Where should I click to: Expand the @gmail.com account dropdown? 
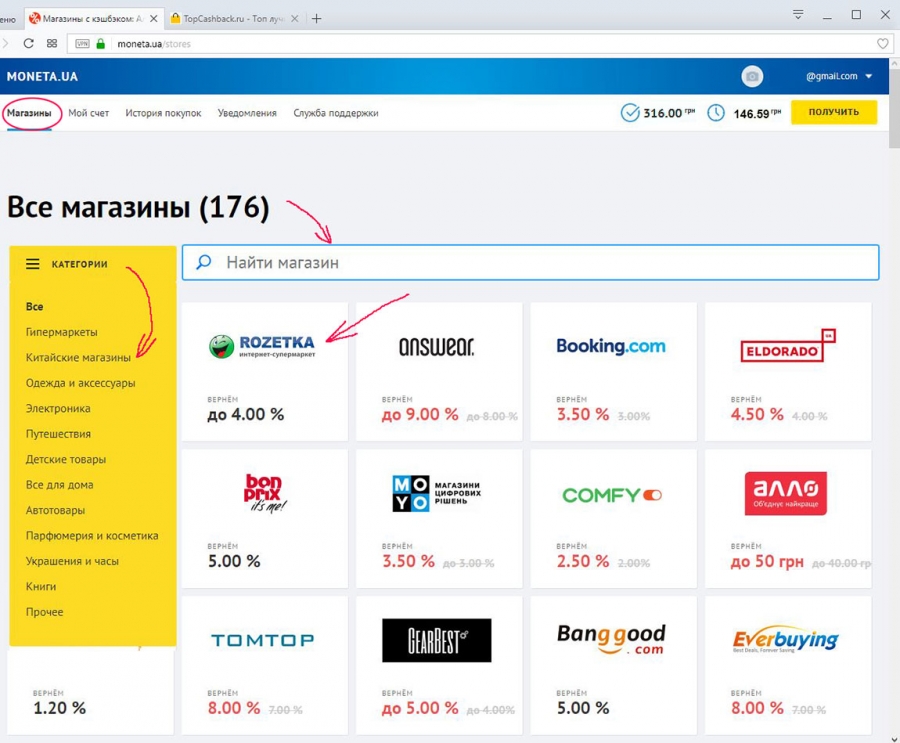click(x=839, y=76)
